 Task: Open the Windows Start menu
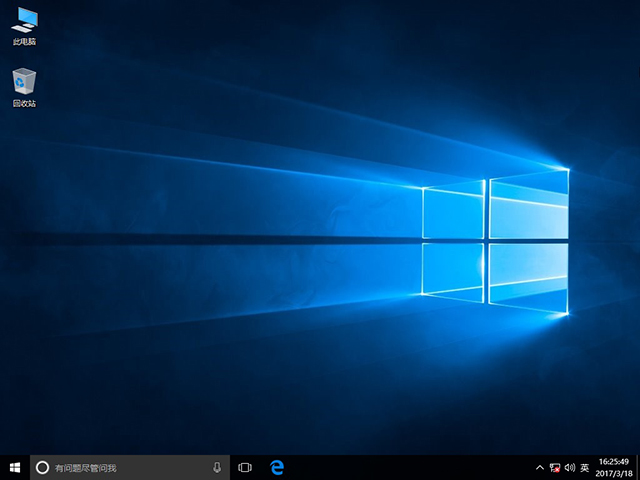click(15, 467)
